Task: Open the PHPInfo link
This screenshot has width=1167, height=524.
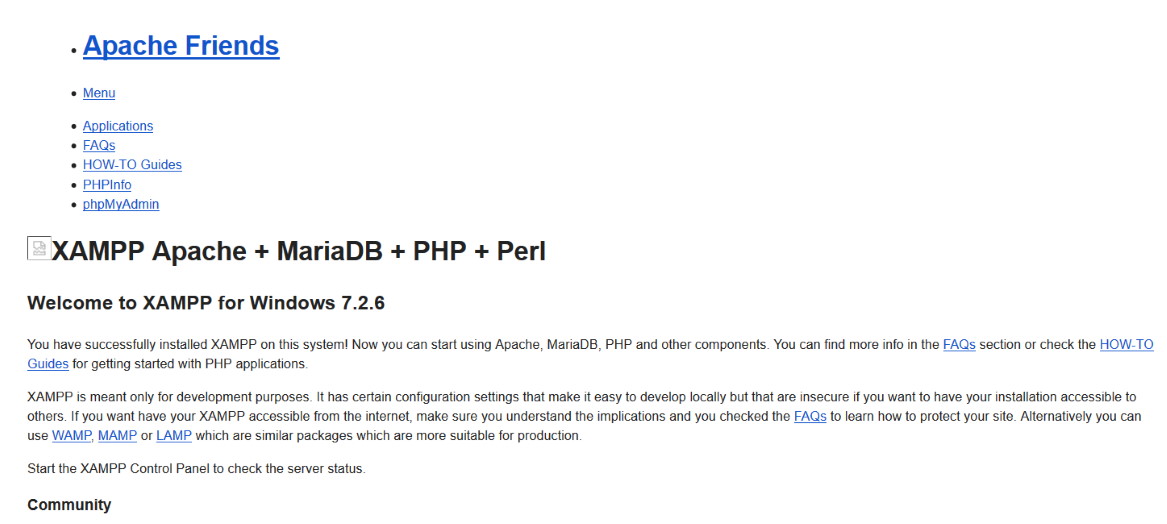Action: coord(107,185)
